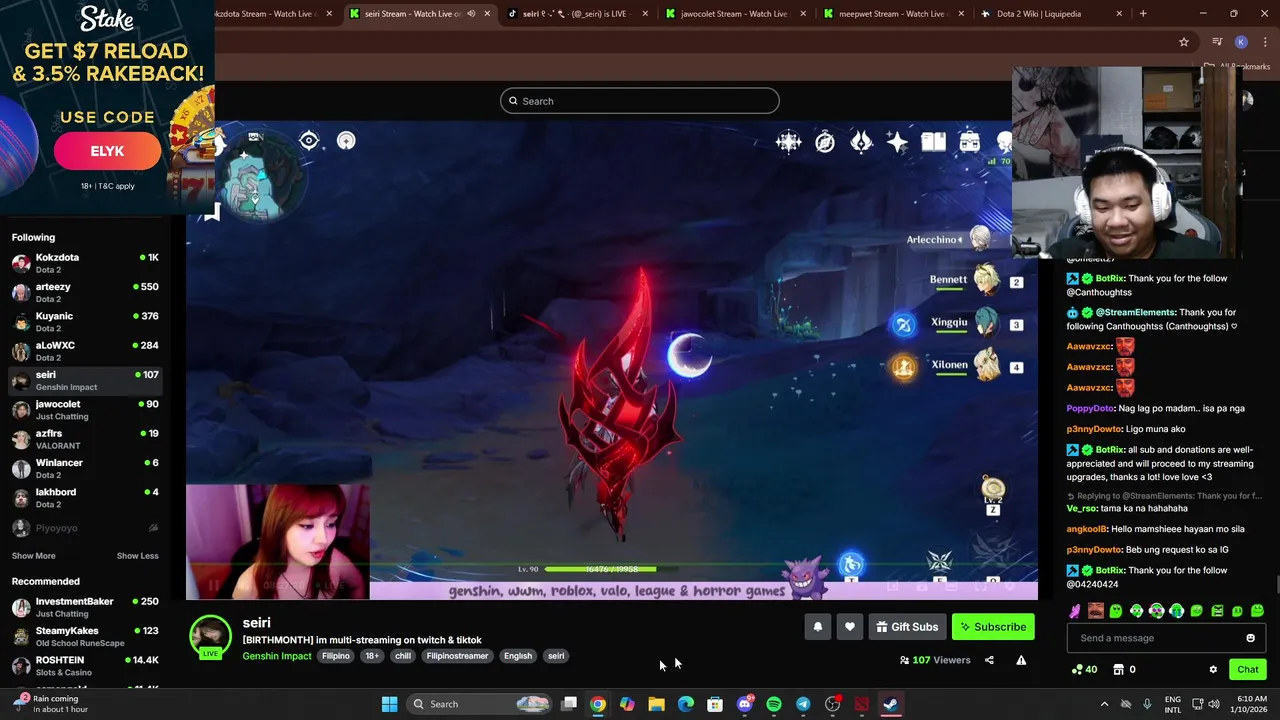Screen dimensions: 1280x720
Task: Switch to the jawocolet Stream tab
Action: [737, 14]
